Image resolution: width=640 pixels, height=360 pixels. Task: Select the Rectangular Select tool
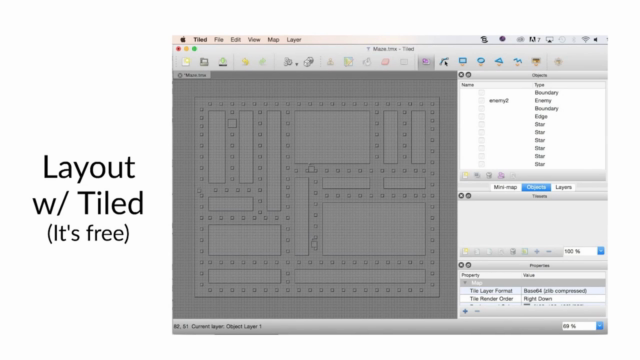[x=404, y=62]
